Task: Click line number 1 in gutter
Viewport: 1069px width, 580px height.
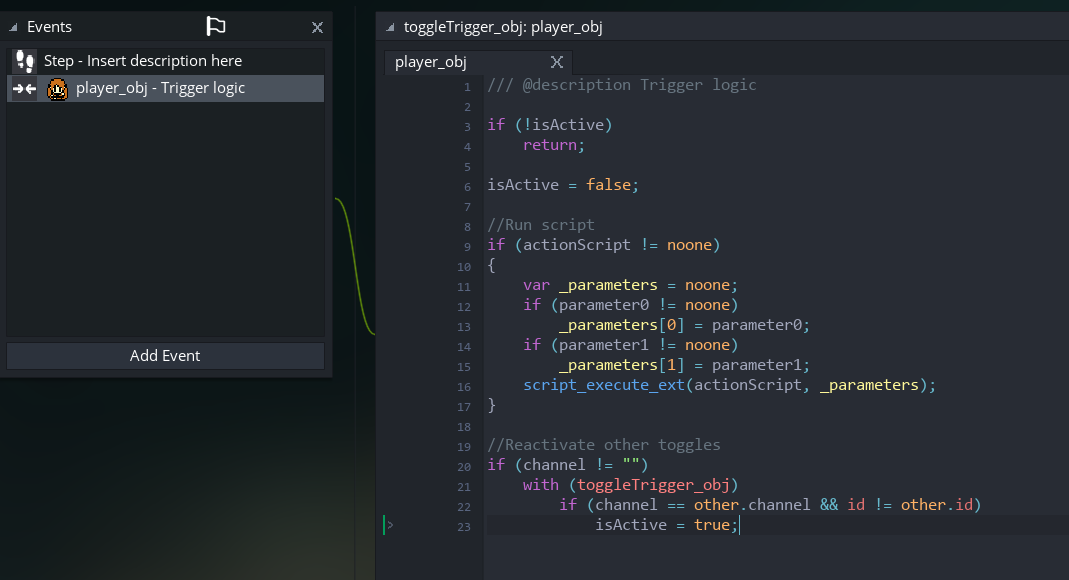Action: point(467,87)
